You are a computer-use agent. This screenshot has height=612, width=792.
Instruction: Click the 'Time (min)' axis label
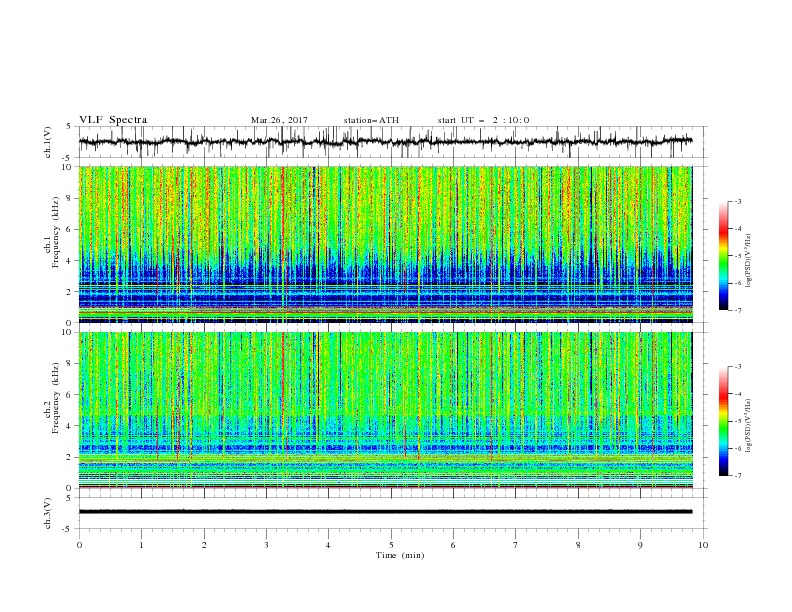pos(400,555)
